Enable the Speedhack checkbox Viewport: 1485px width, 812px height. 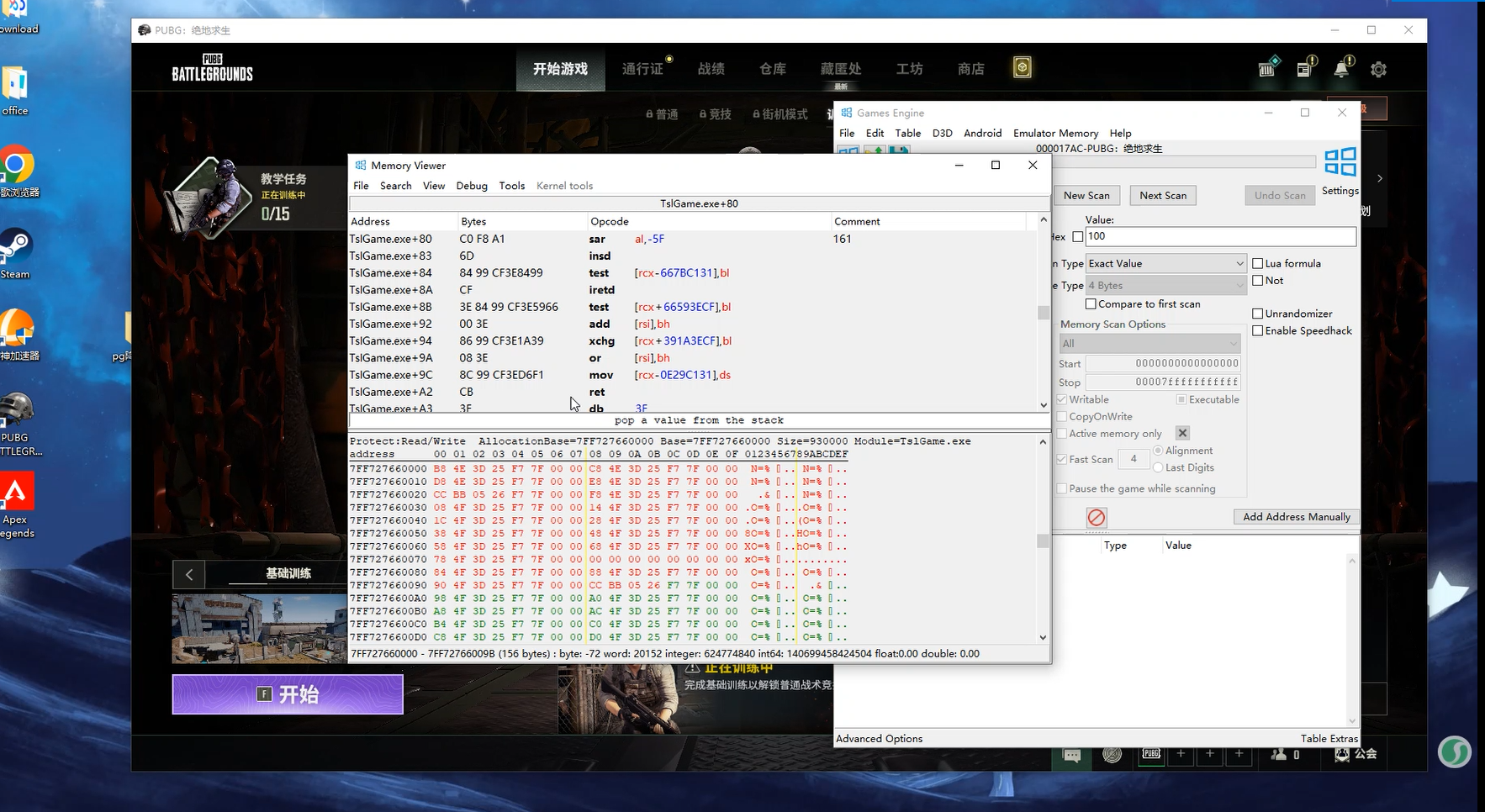pos(1258,331)
